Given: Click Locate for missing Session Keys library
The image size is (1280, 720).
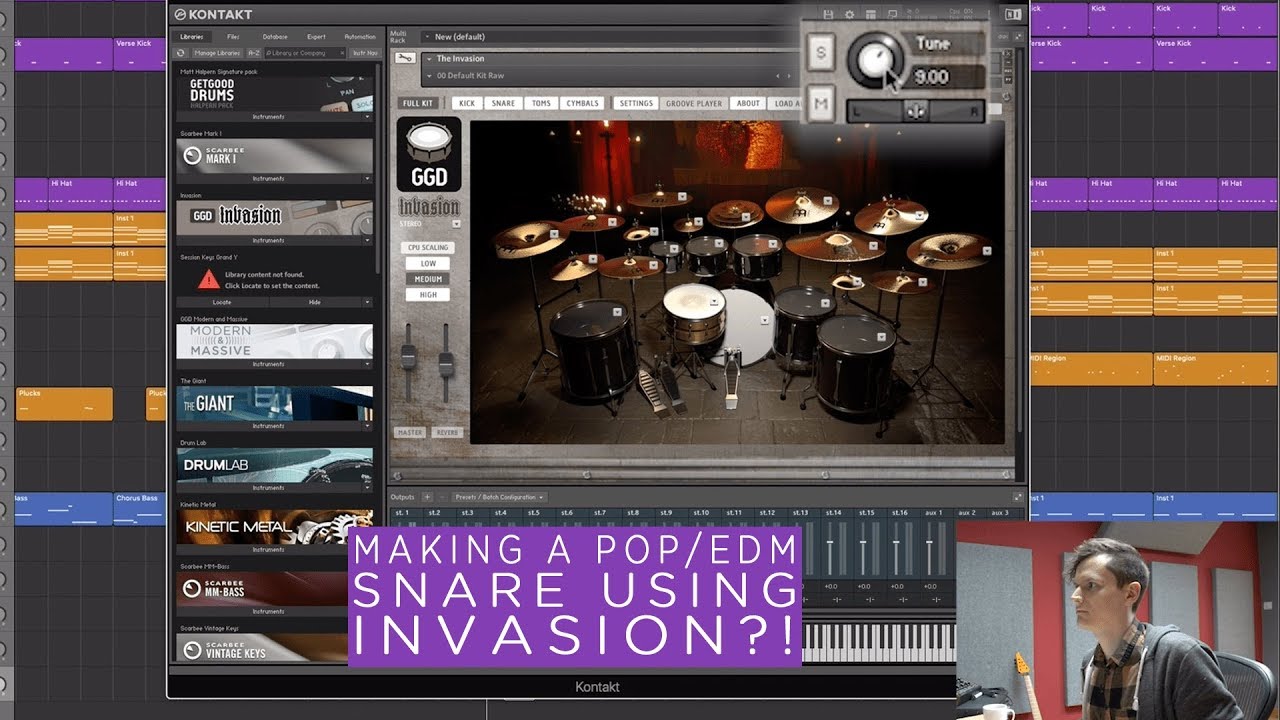Looking at the screenshot, I should click(x=222, y=302).
